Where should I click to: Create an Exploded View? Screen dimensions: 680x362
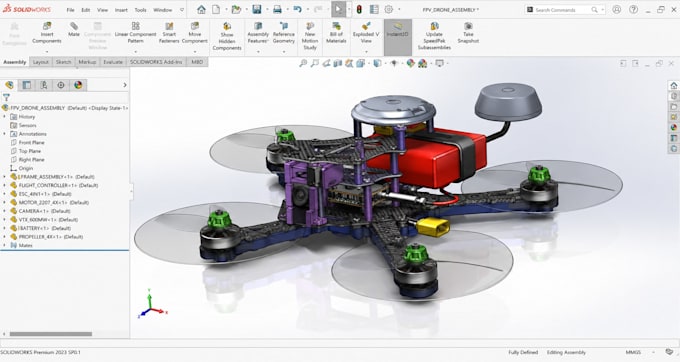pos(366,33)
